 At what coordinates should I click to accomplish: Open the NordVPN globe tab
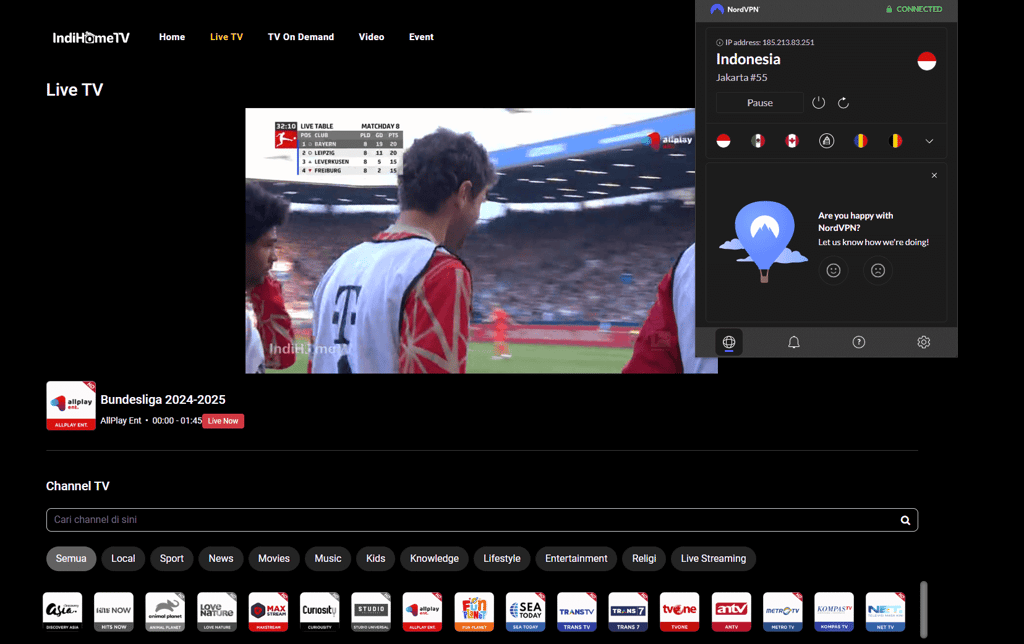point(729,342)
